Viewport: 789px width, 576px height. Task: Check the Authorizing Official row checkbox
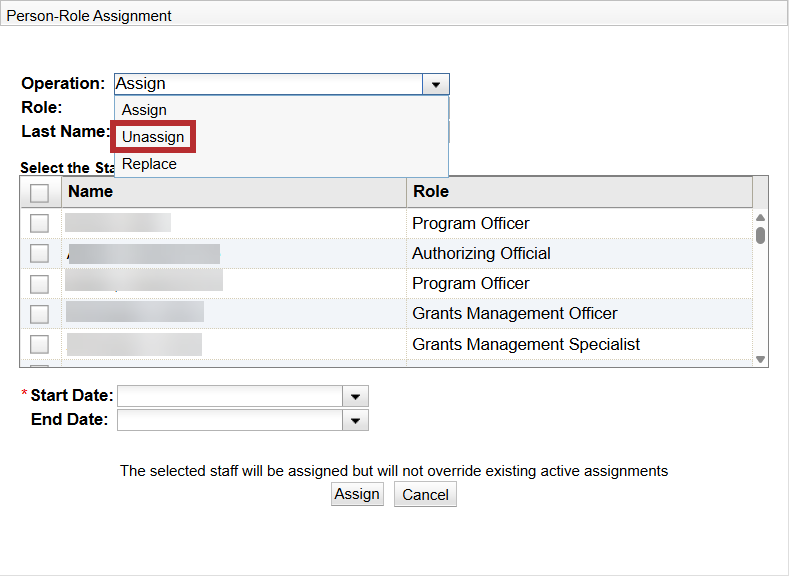pos(40,253)
